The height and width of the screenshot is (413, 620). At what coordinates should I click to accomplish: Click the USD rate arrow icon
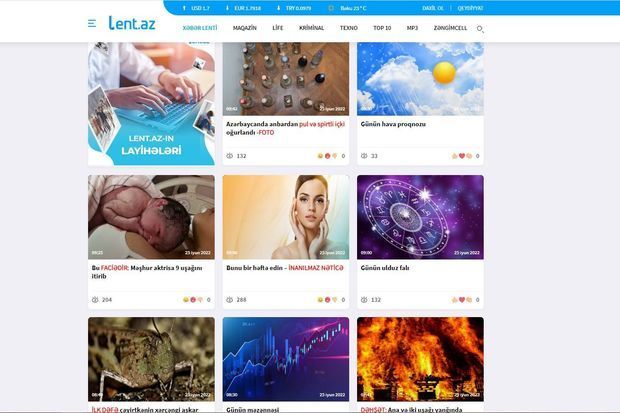pos(184,8)
